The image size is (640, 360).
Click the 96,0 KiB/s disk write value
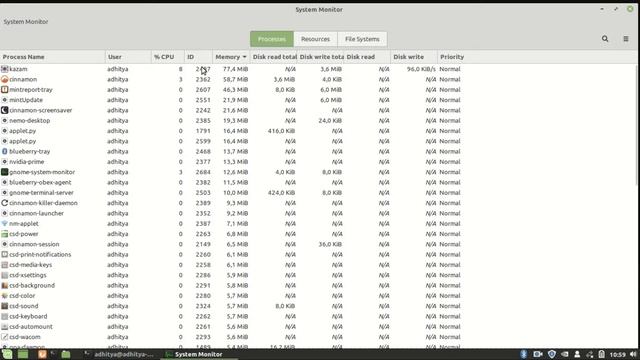coord(421,69)
